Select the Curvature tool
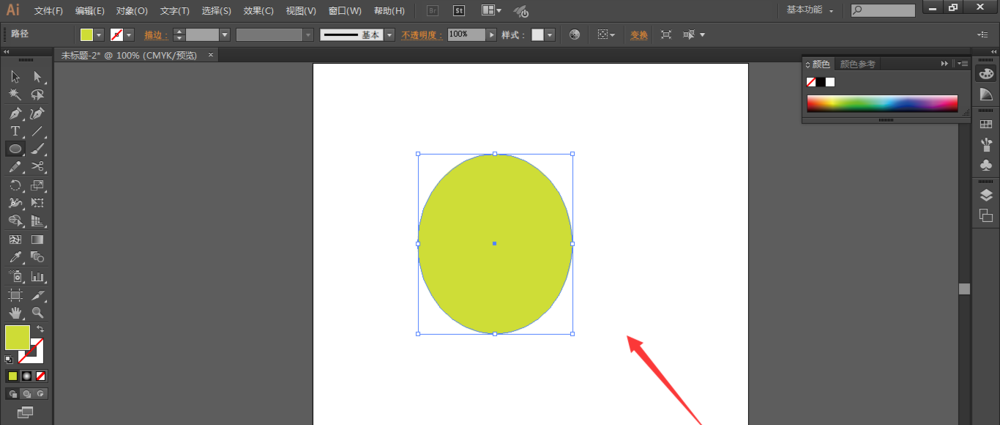Viewport: 1000px width, 425px height. coord(38,114)
